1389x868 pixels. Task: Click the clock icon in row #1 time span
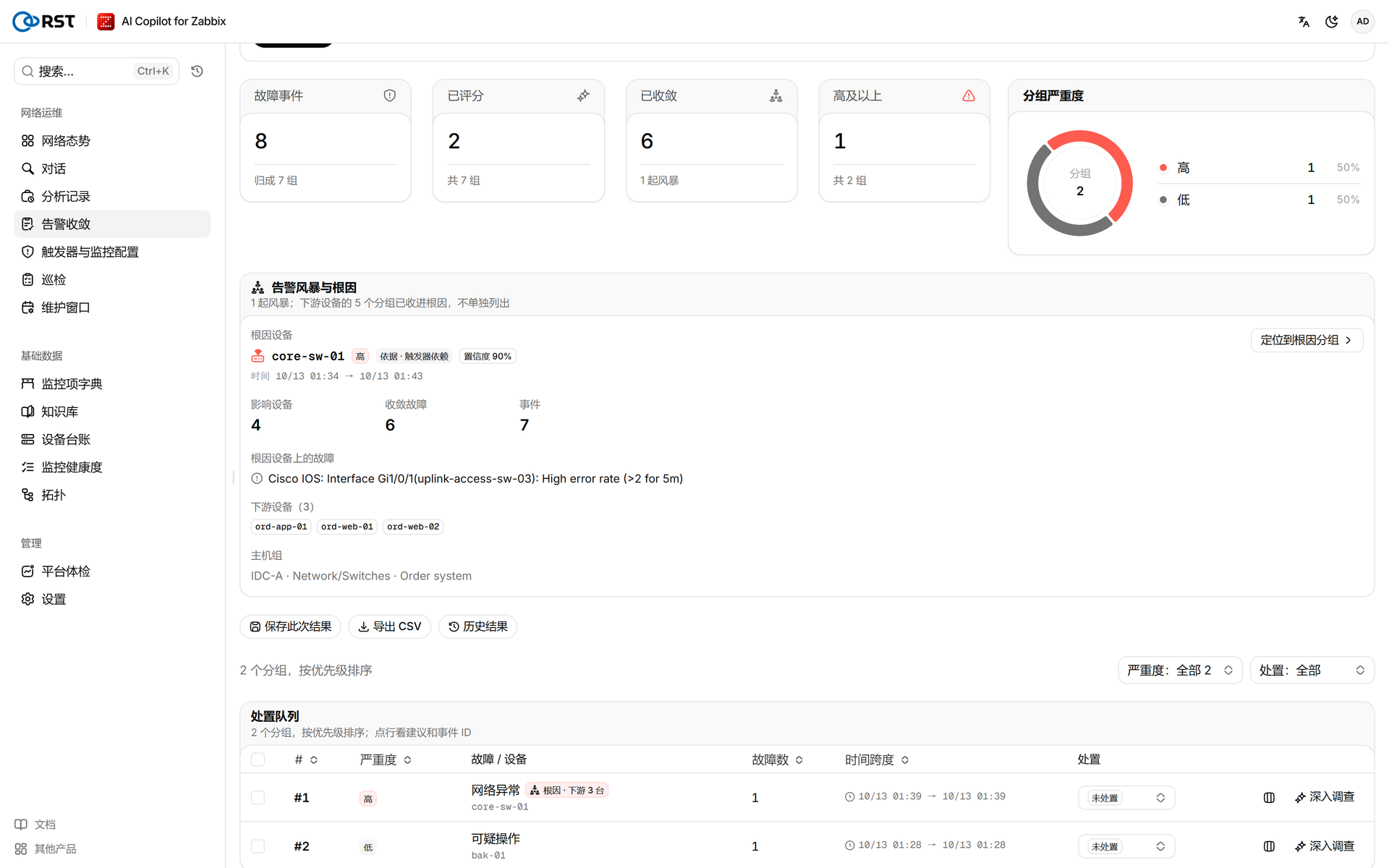pyautogui.click(x=849, y=796)
